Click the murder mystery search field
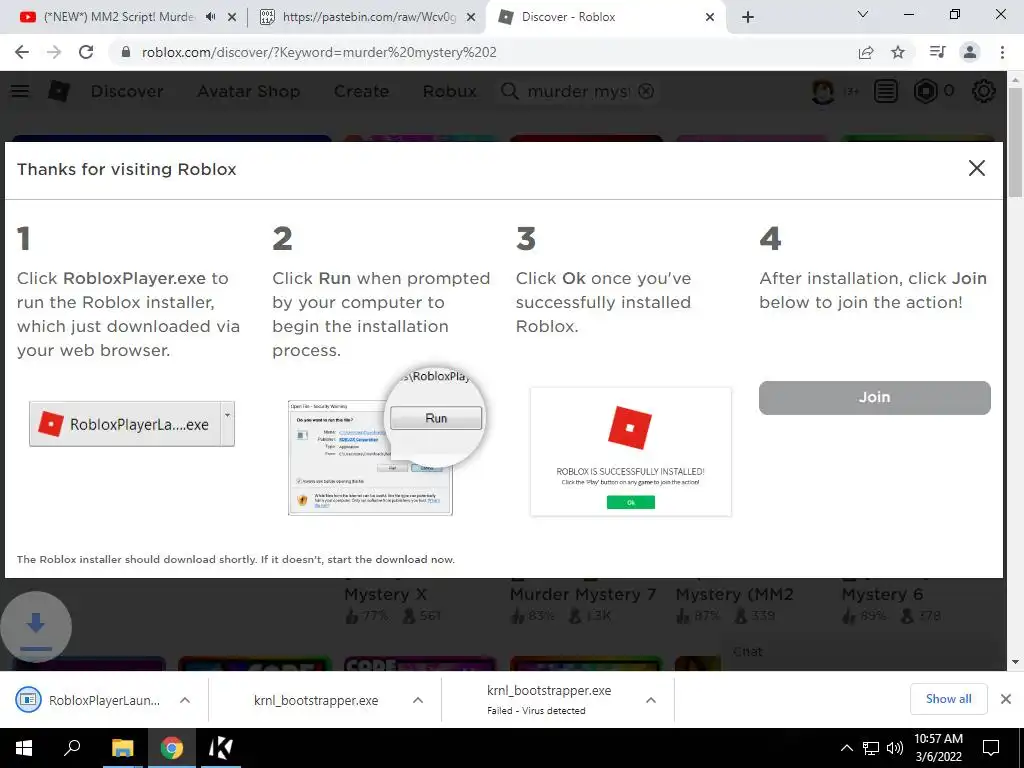Image resolution: width=1024 pixels, height=768 pixels. [578, 91]
